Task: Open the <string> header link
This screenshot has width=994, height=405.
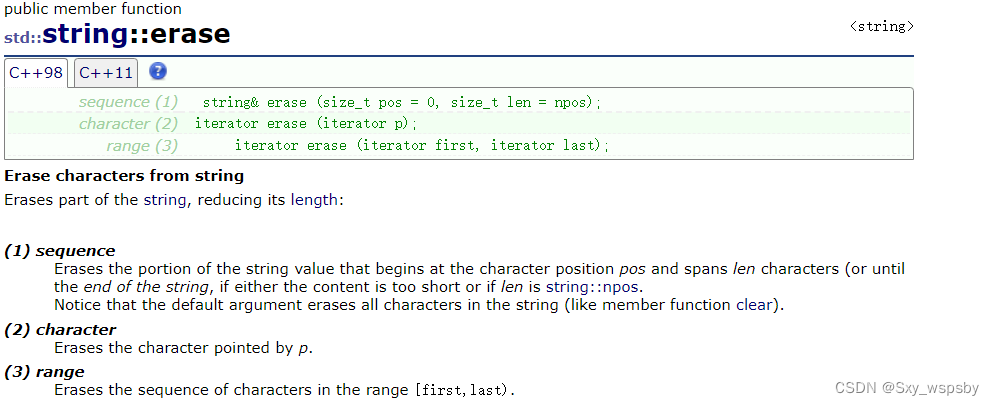Action: [x=881, y=27]
